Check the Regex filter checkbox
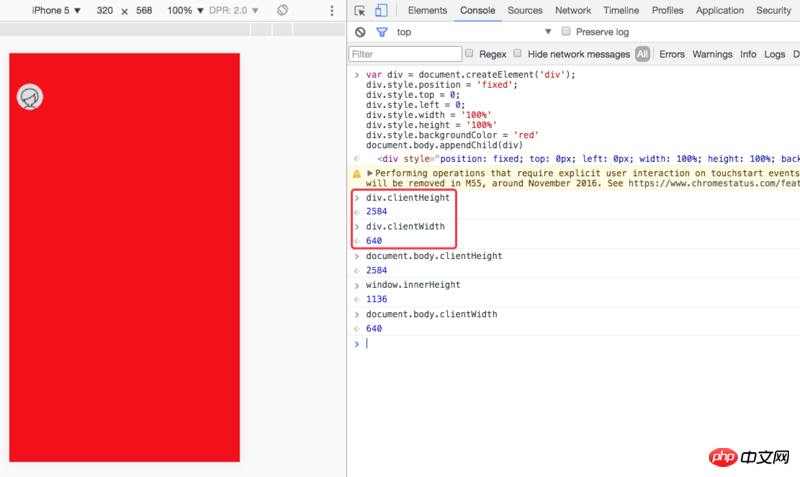 [471, 54]
